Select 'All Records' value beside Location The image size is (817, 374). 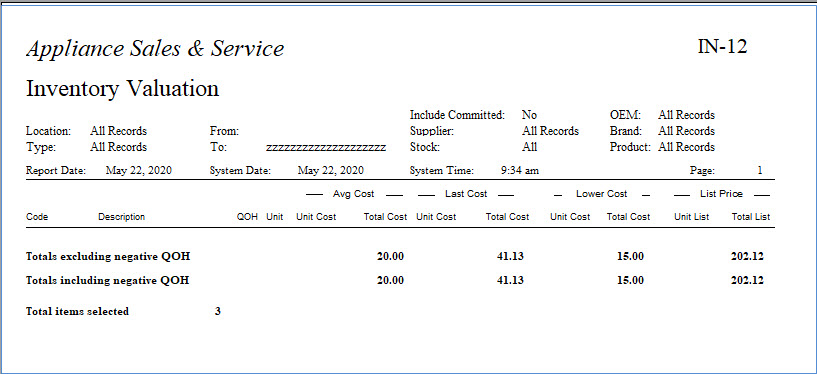pyautogui.click(x=118, y=131)
